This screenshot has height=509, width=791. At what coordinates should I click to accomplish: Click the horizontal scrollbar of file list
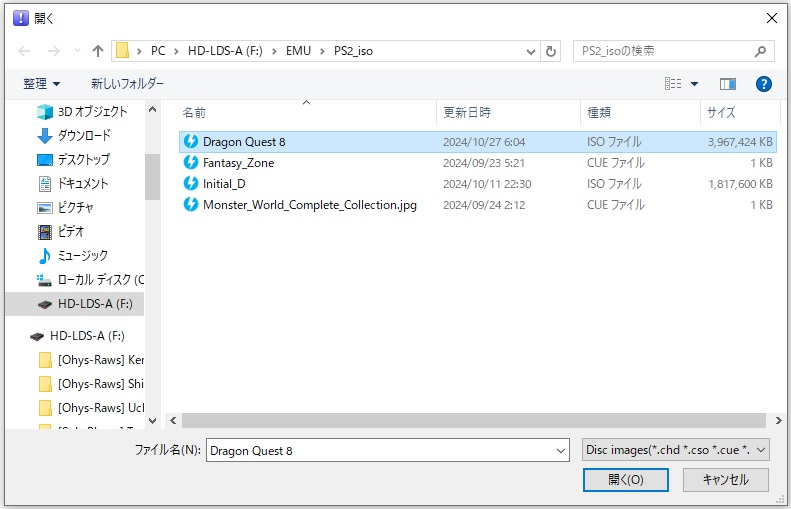point(474,420)
